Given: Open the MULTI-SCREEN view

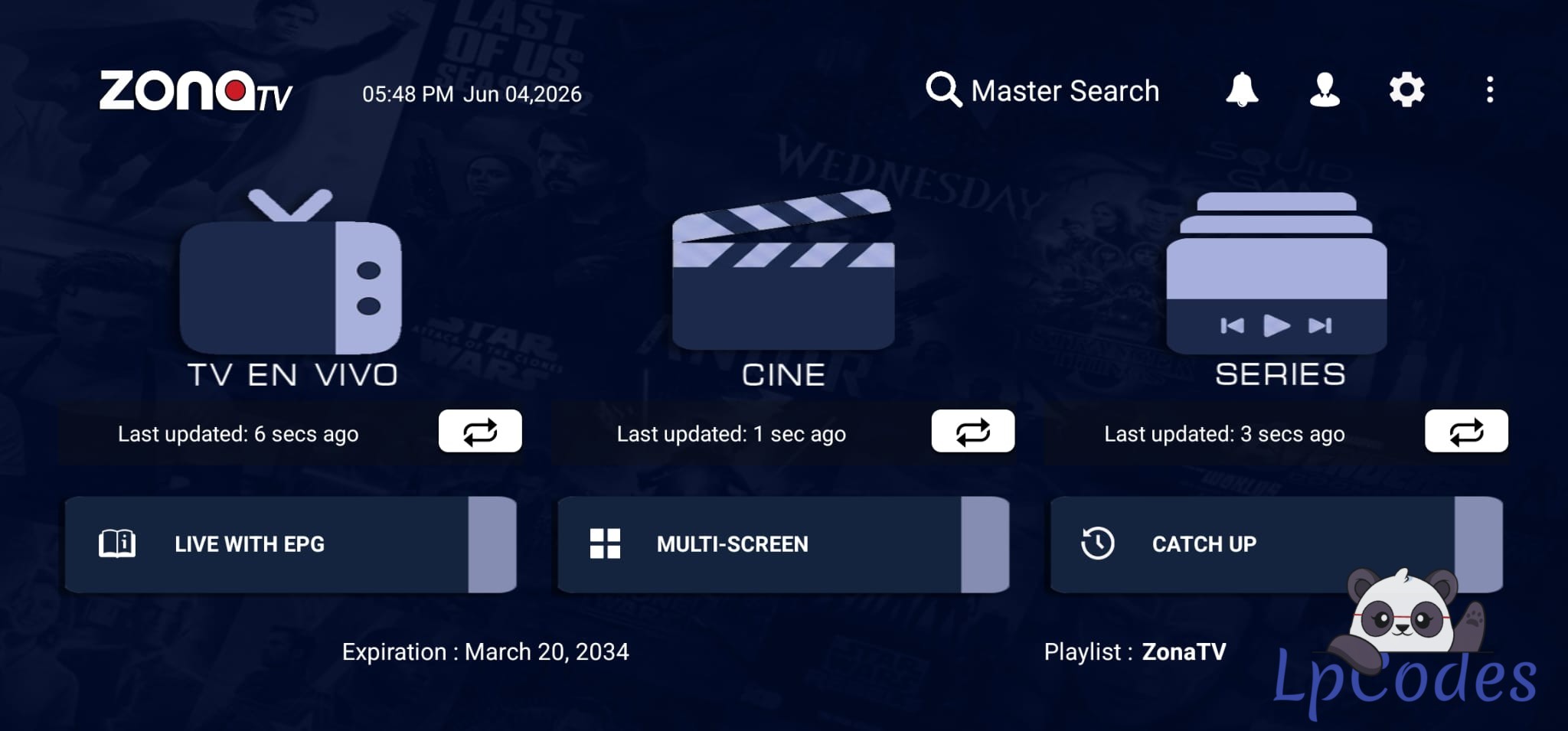Looking at the screenshot, I should point(783,544).
